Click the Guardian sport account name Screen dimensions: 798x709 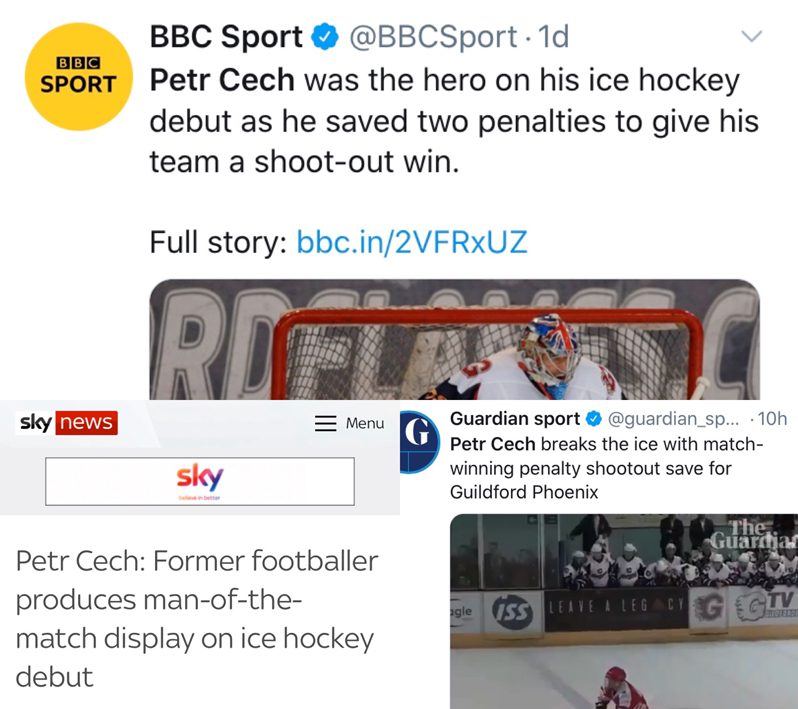[515, 418]
